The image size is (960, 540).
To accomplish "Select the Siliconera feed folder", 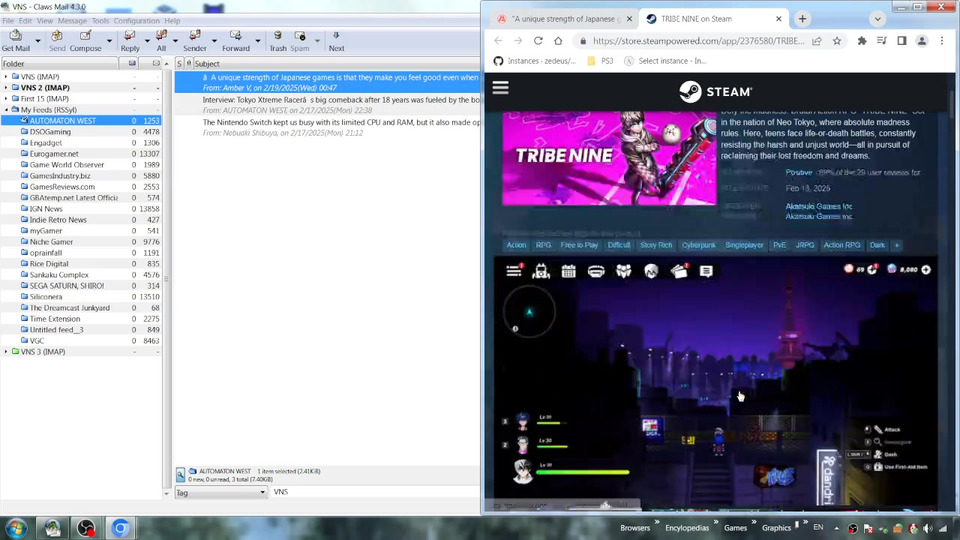I will [x=46, y=297].
